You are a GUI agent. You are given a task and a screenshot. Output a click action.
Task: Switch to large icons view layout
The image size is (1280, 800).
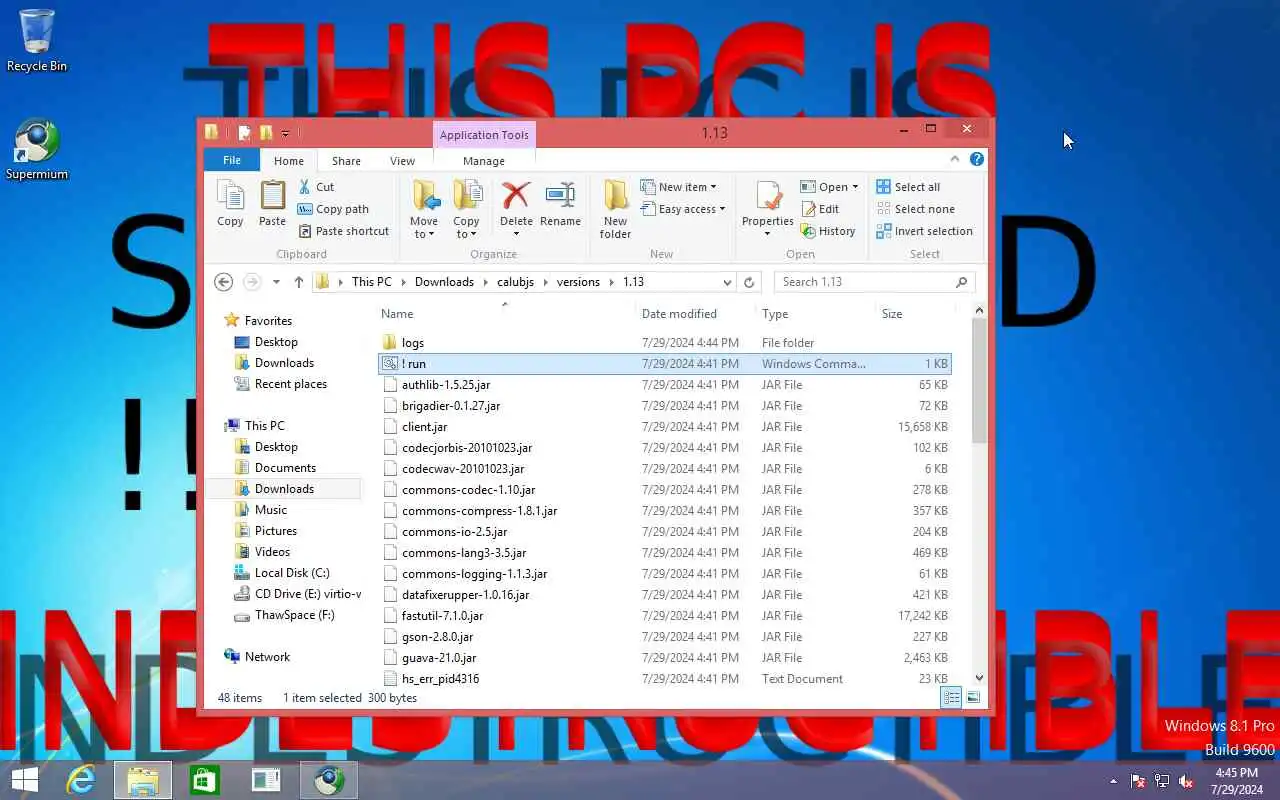click(972, 697)
